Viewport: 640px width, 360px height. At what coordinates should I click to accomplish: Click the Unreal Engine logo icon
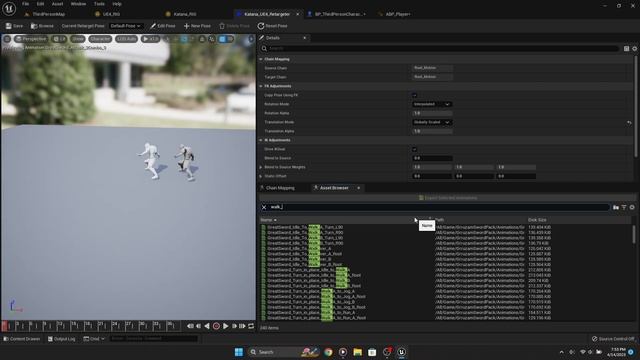coord(9,8)
